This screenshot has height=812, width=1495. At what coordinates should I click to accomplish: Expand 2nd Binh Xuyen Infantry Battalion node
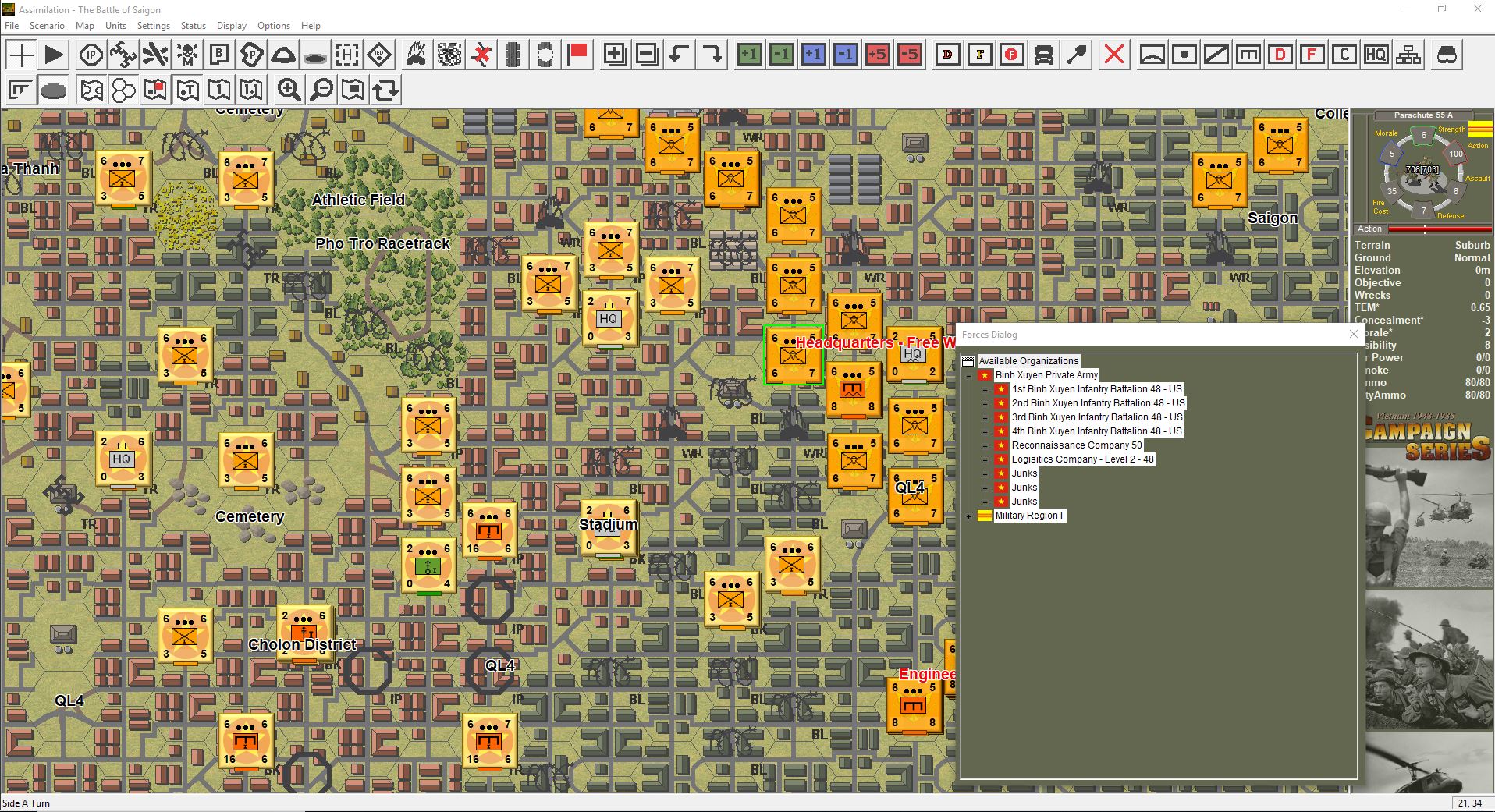pyautogui.click(x=985, y=403)
